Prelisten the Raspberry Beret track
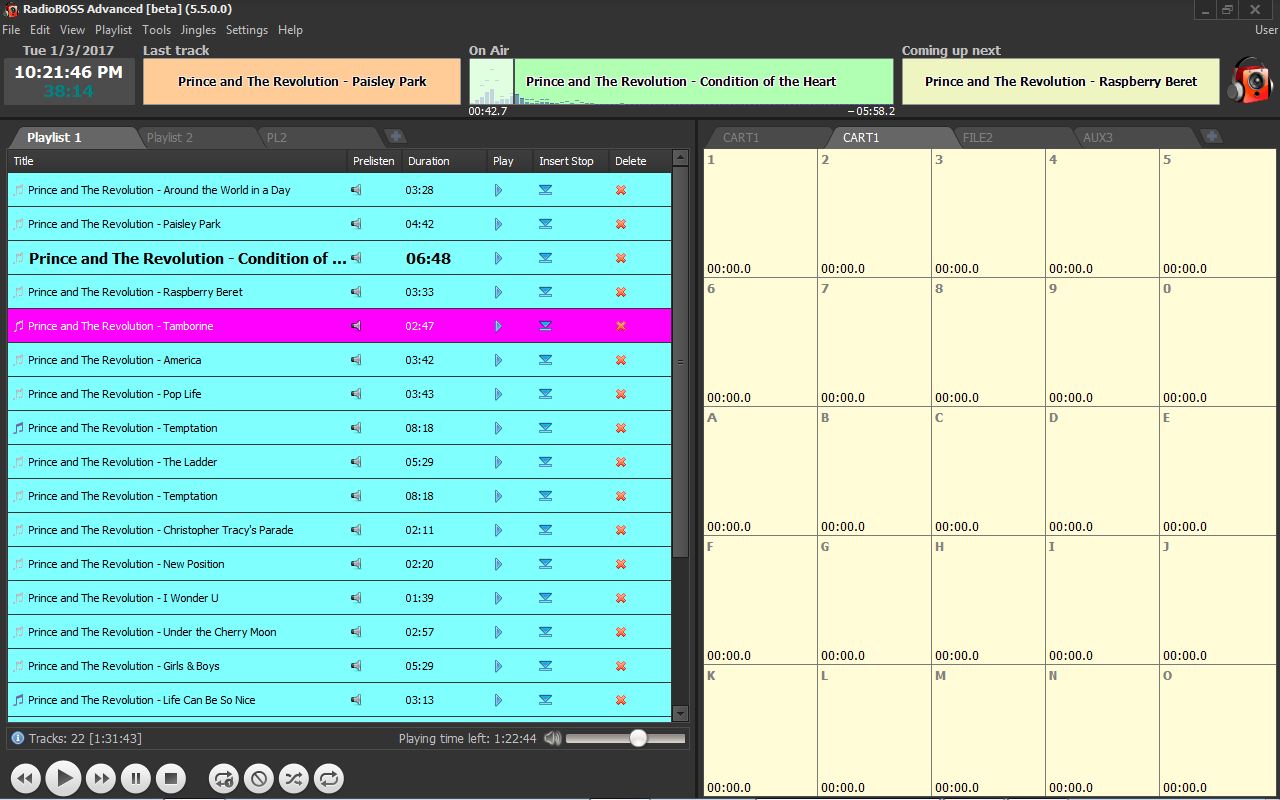This screenshot has width=1280, height=800. pyautogui.click(x=356, y=292)
